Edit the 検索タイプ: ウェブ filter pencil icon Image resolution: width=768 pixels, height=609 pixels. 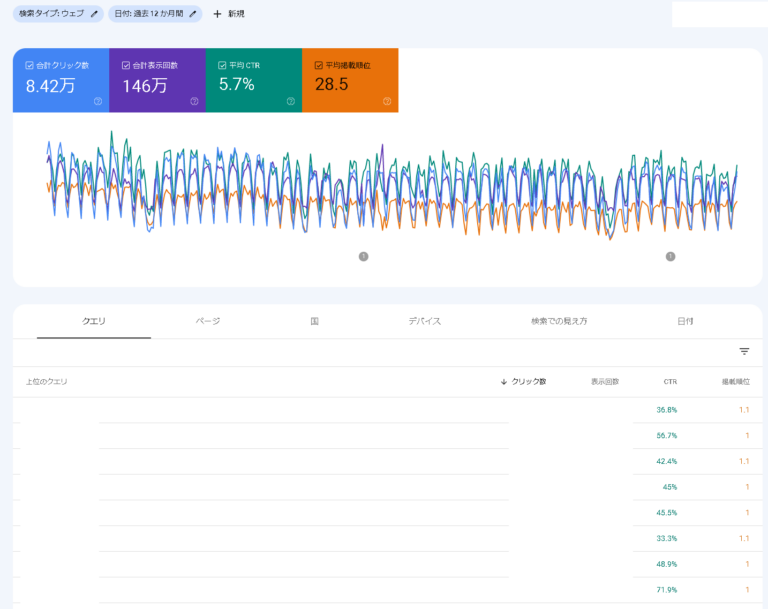95,14
